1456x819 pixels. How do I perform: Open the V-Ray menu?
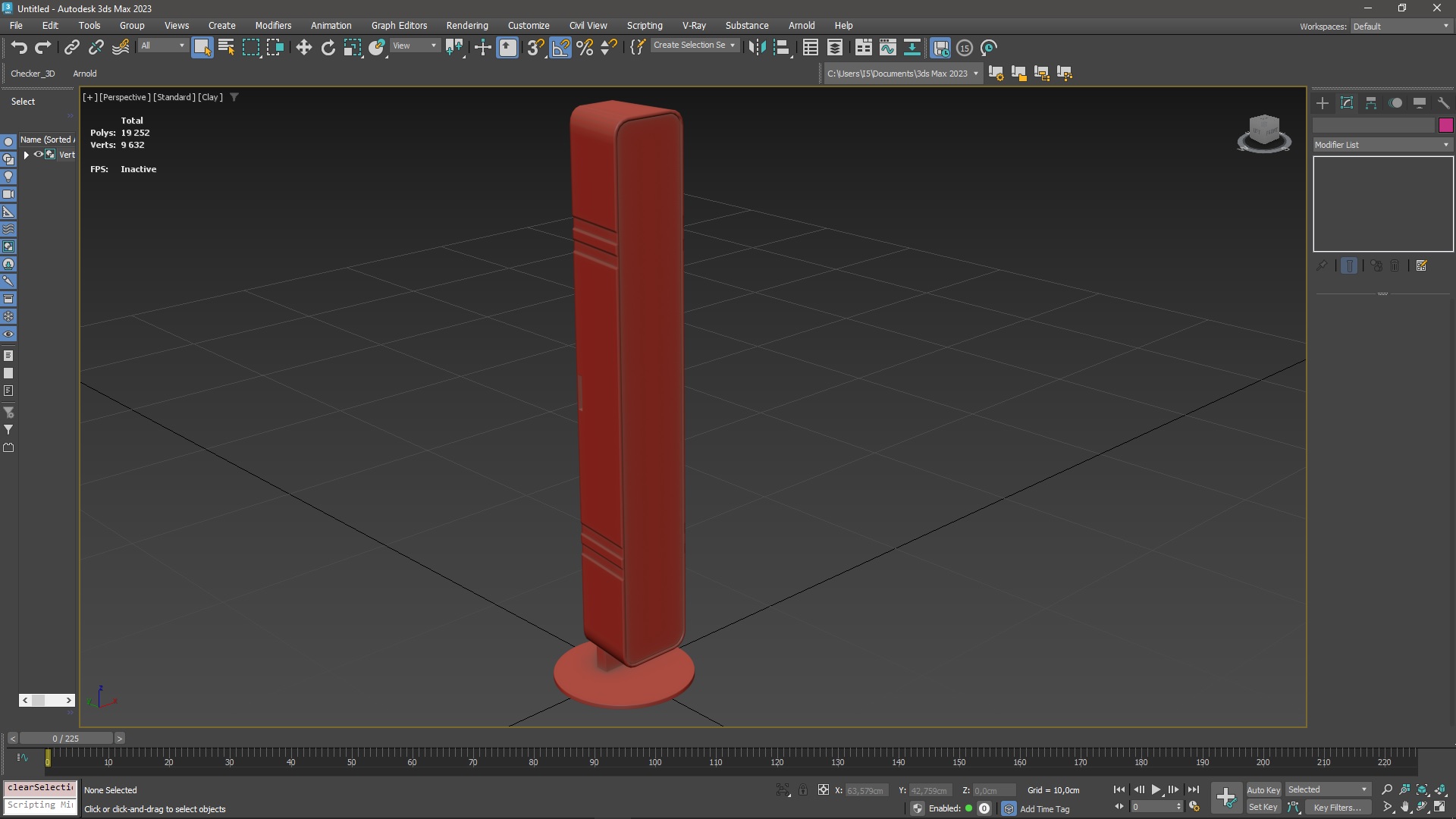[693, 26]
